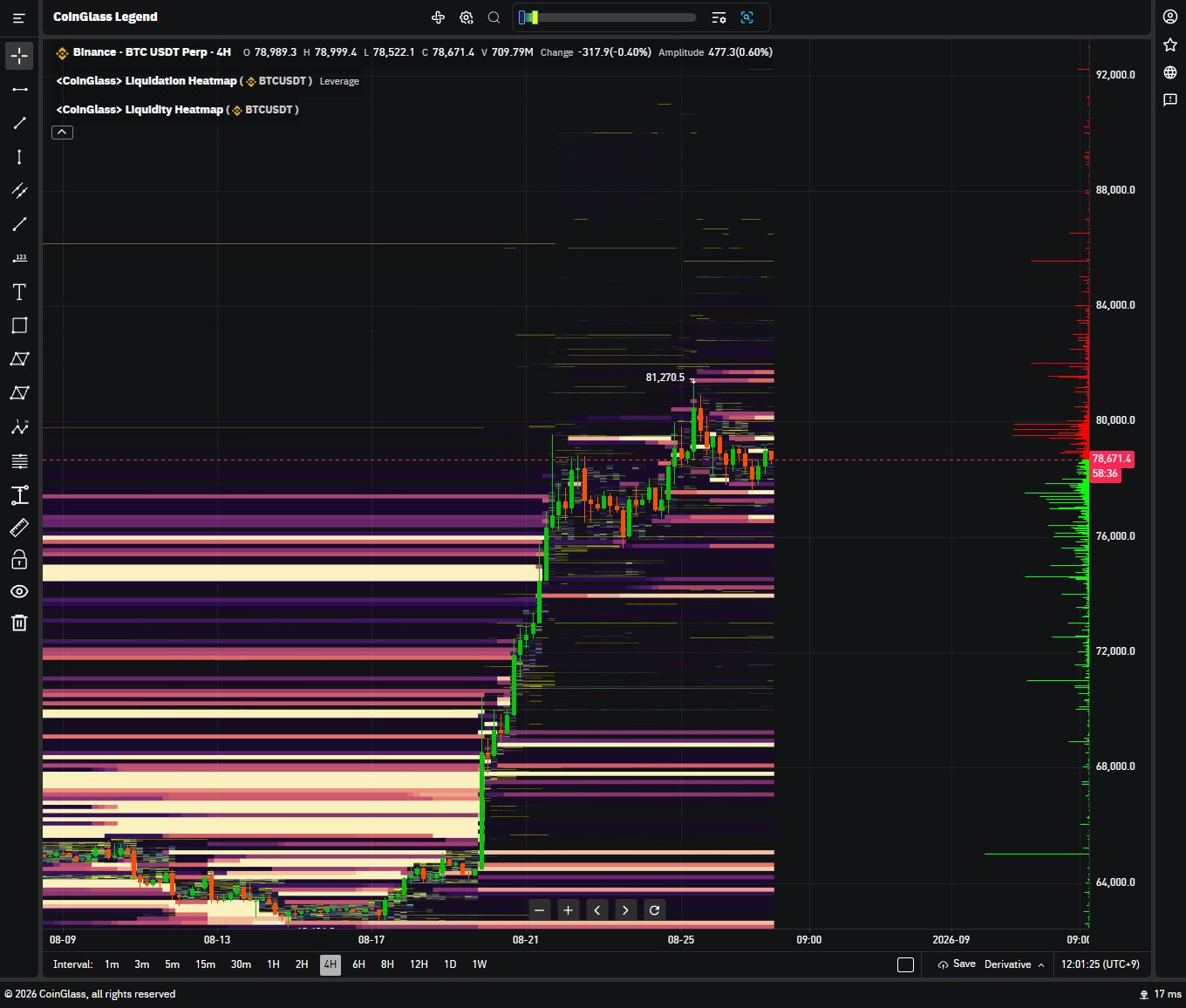Shift chart left with arrow button
Viewport: 1186px width, 1008px height.
597,910
